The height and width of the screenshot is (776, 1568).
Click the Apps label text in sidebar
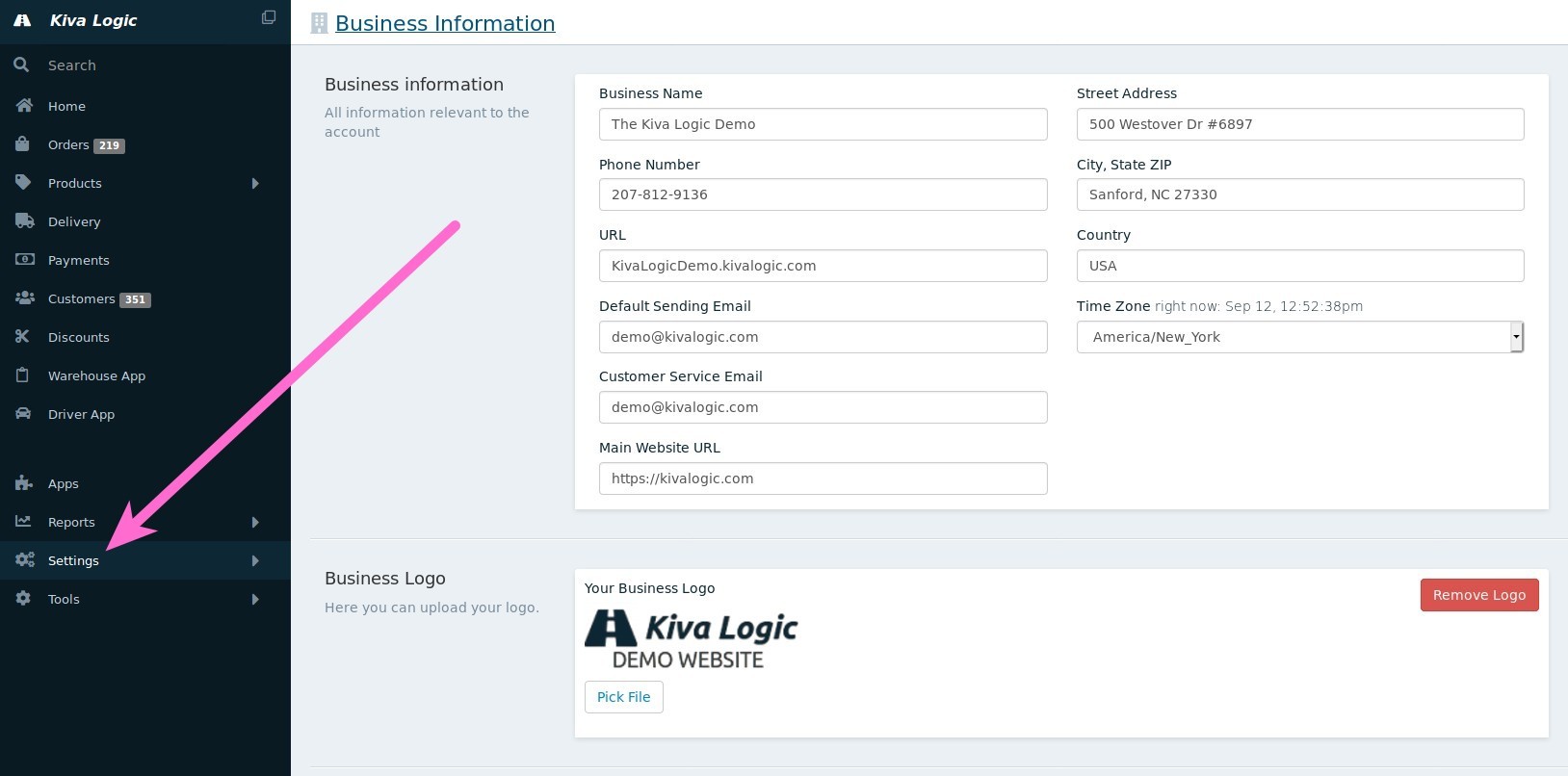click(64, 483)
